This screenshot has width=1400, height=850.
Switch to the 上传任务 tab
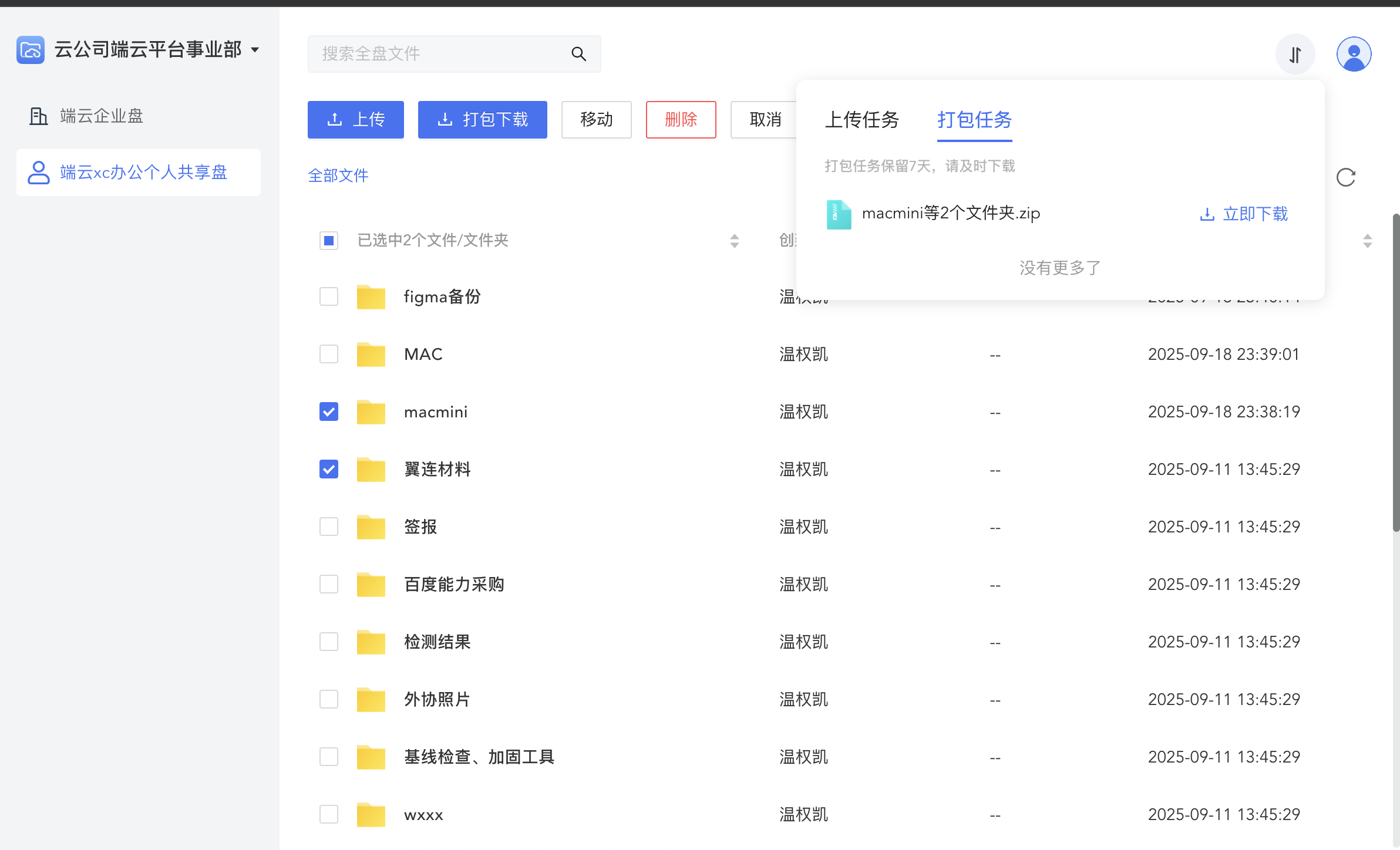click(x=861, y=120)
